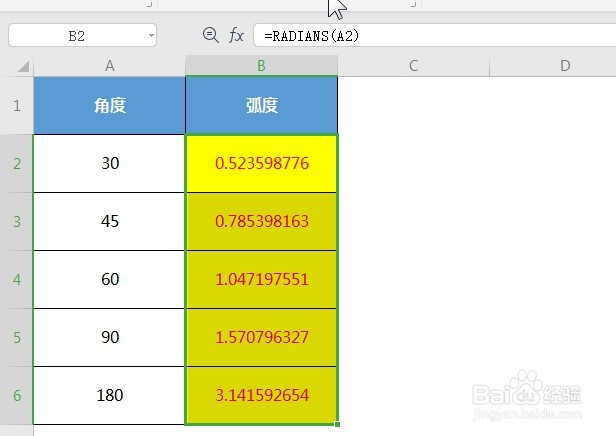Select cell with 3.141592654
616x436 pixels.
(261, 396)
